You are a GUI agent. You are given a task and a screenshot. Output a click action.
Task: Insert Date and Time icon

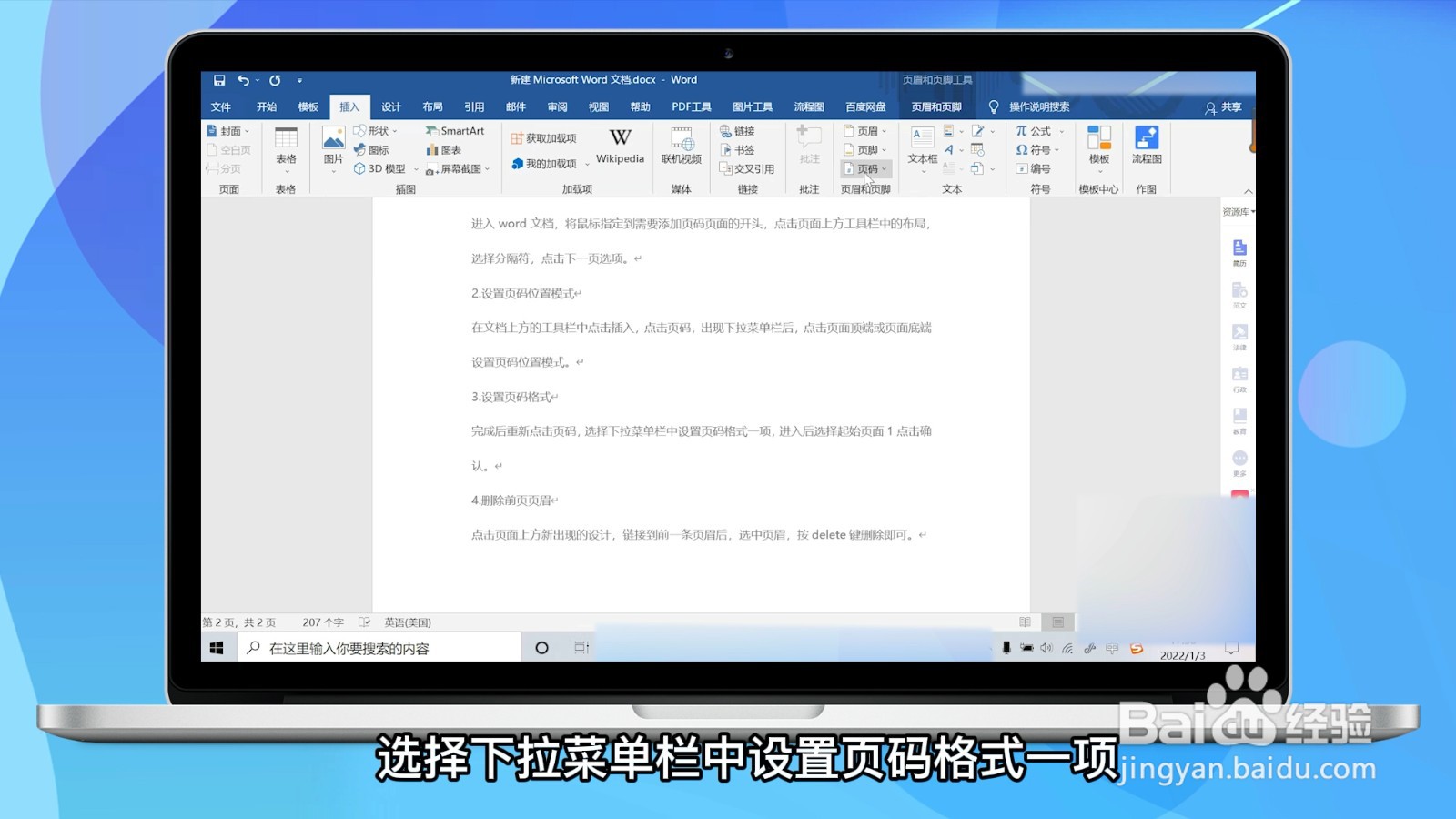977,150
